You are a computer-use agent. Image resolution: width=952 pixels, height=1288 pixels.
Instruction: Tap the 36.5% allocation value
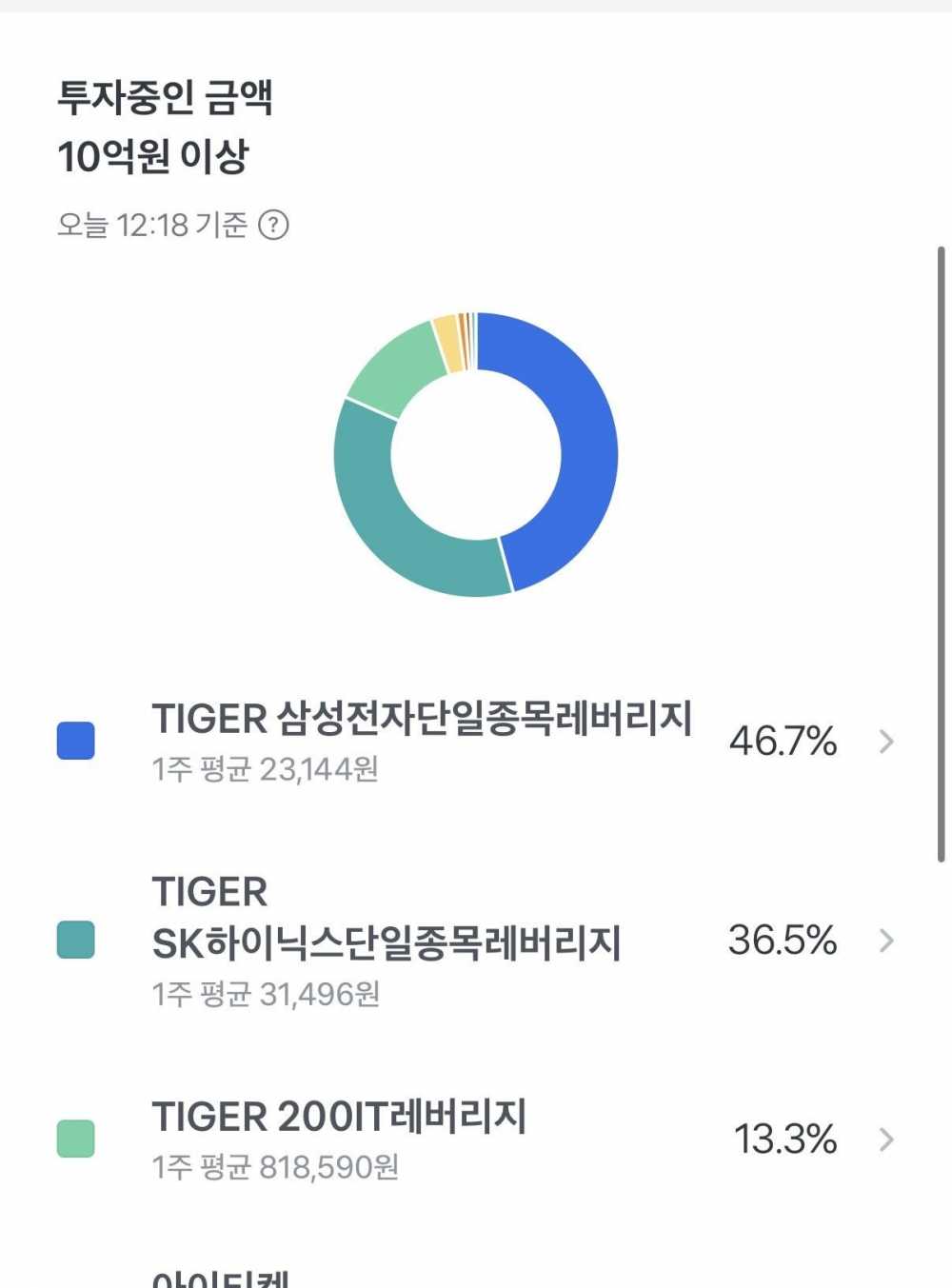tap(783, 940)
